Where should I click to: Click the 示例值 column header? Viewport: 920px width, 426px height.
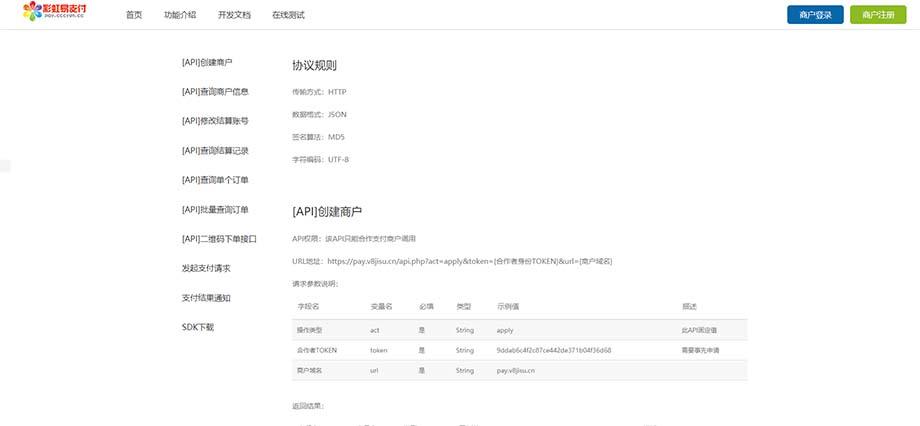(x=508, y=307)
